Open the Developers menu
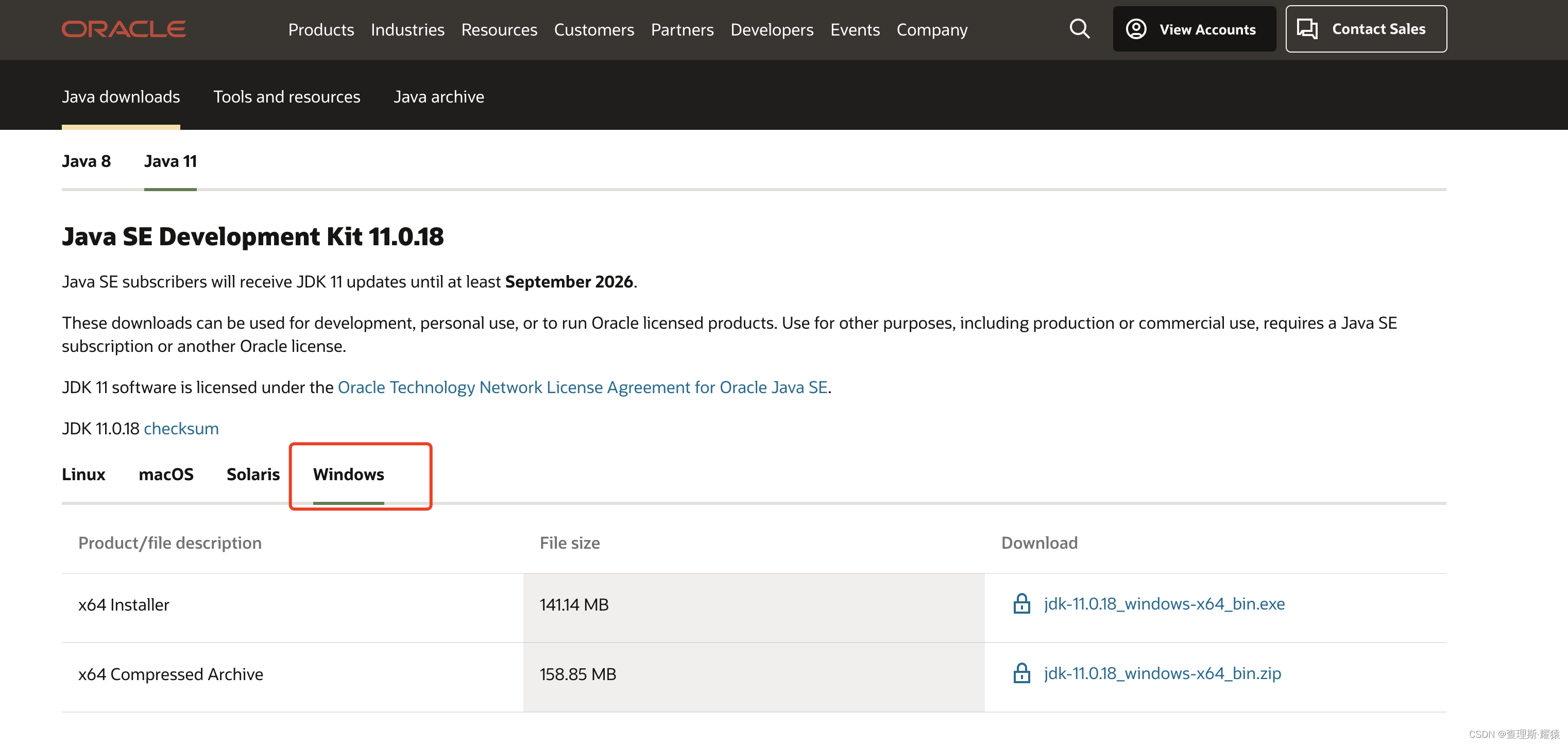This screenshot has height=744, width=1568. [x=771, y=28]
